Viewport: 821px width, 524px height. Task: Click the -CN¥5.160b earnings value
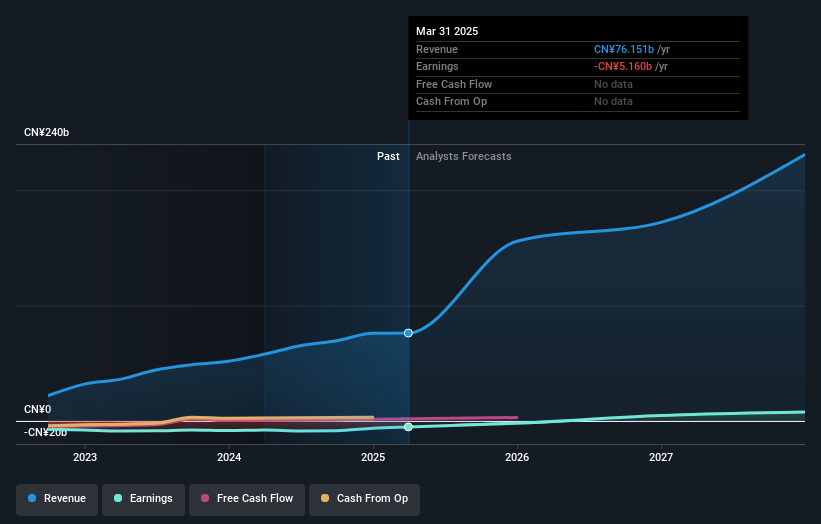pyautogui.click(x=623, y=66)
